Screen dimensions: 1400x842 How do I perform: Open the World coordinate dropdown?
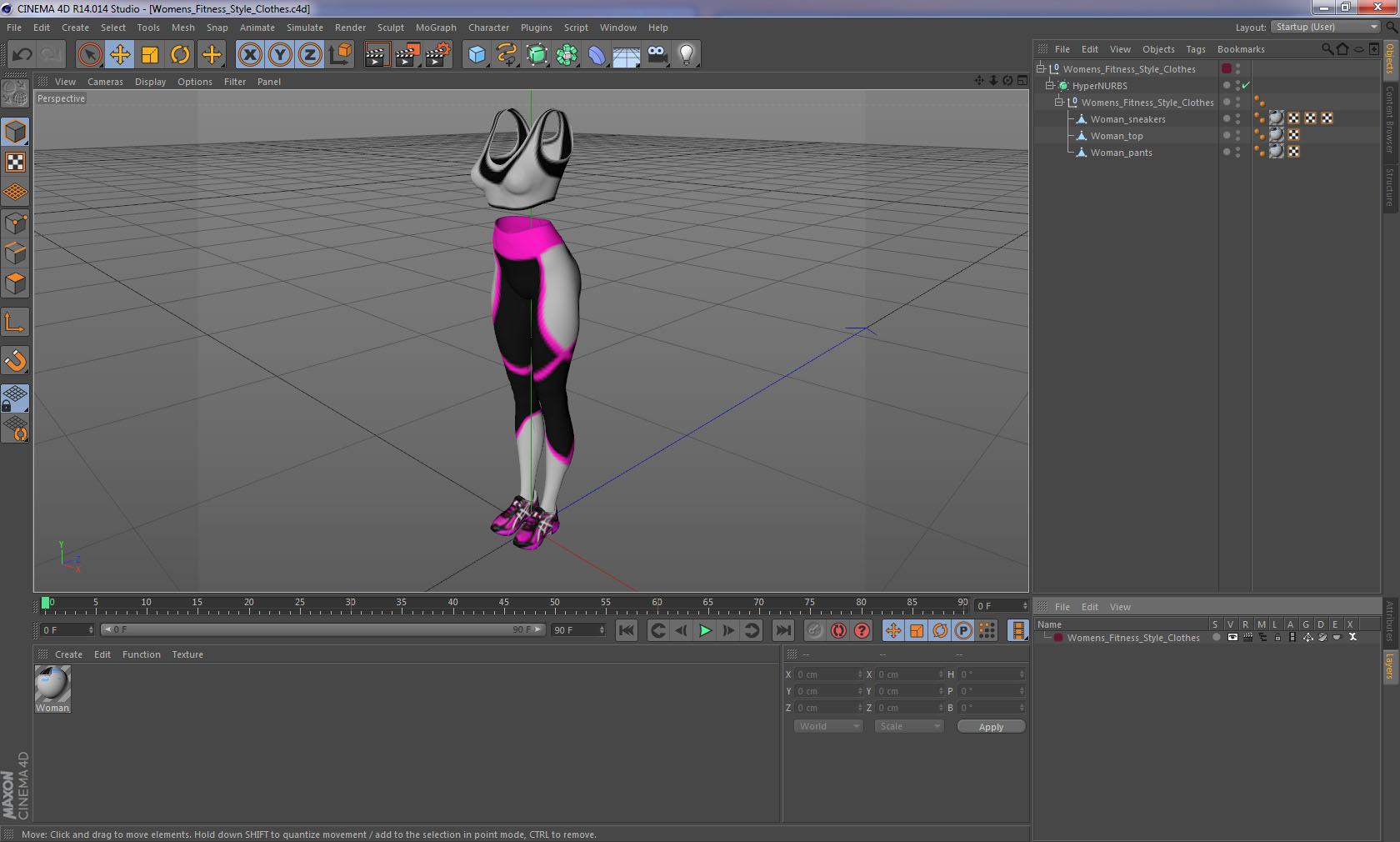pyautogui.click(x=828, y=726)
